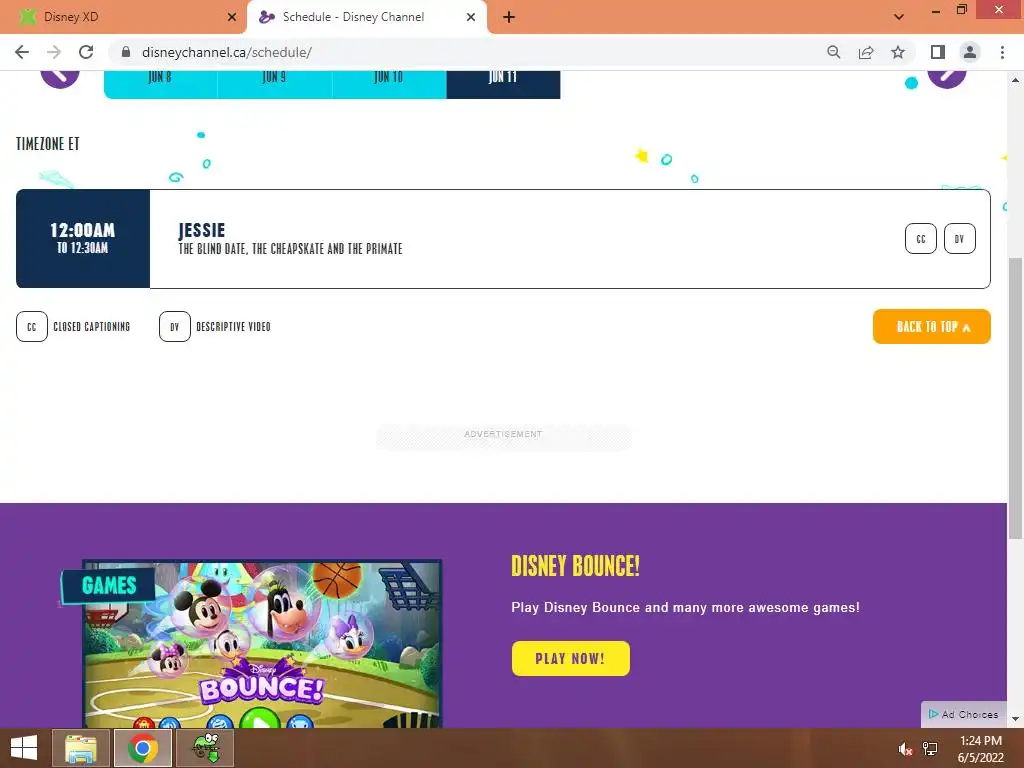This screenshot has width=1024, height=768.
Task: Click the Play Now! button
Action: coord(571,658)
